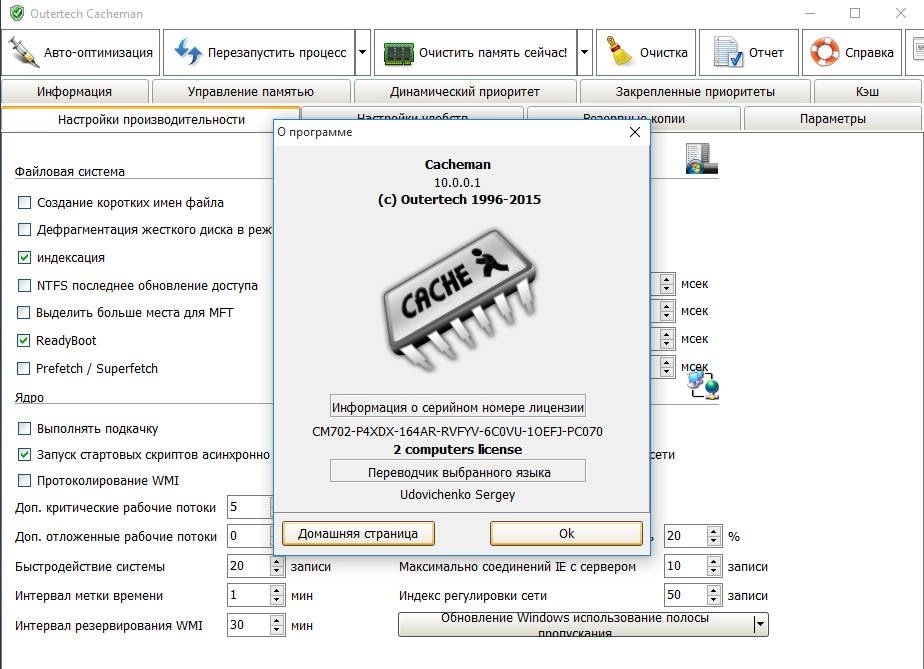Screen dimensions: 924x669
Task: Click Интервал резервирования WMI value field
Action: [248, 625]
